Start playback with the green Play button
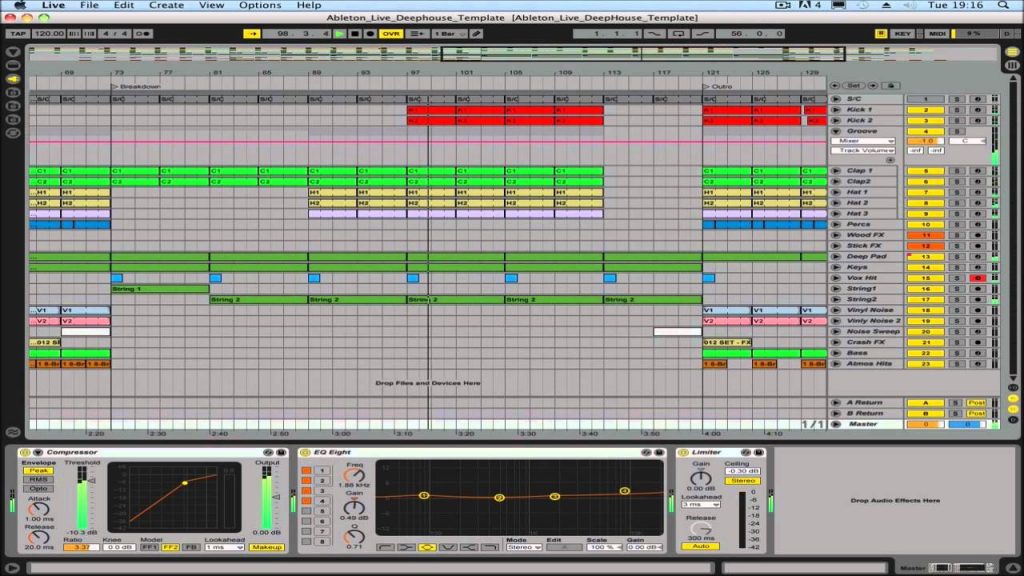This screenshot has height=576, width=1024. 340,33
